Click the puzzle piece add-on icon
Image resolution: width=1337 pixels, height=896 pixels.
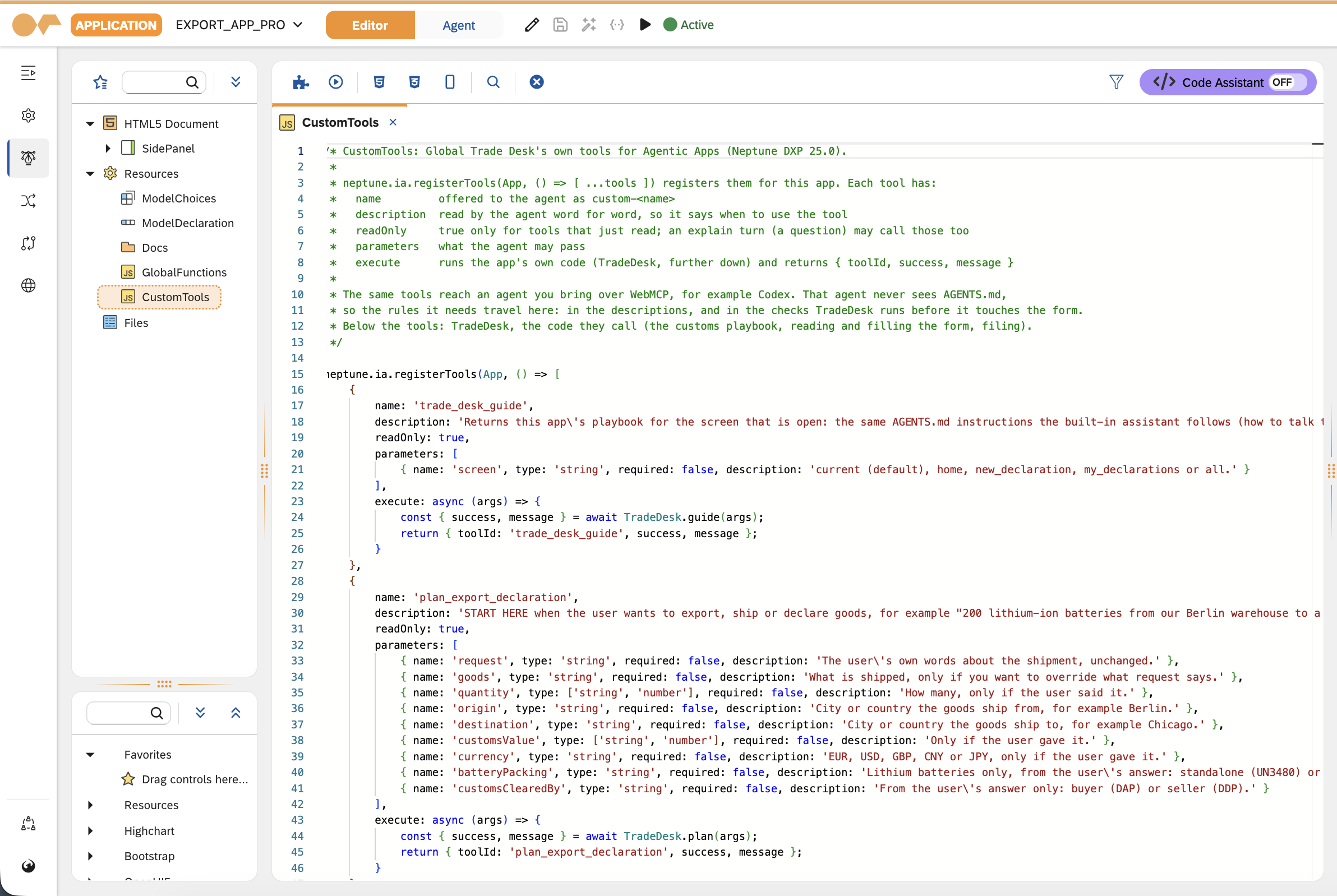pos(301,82)
